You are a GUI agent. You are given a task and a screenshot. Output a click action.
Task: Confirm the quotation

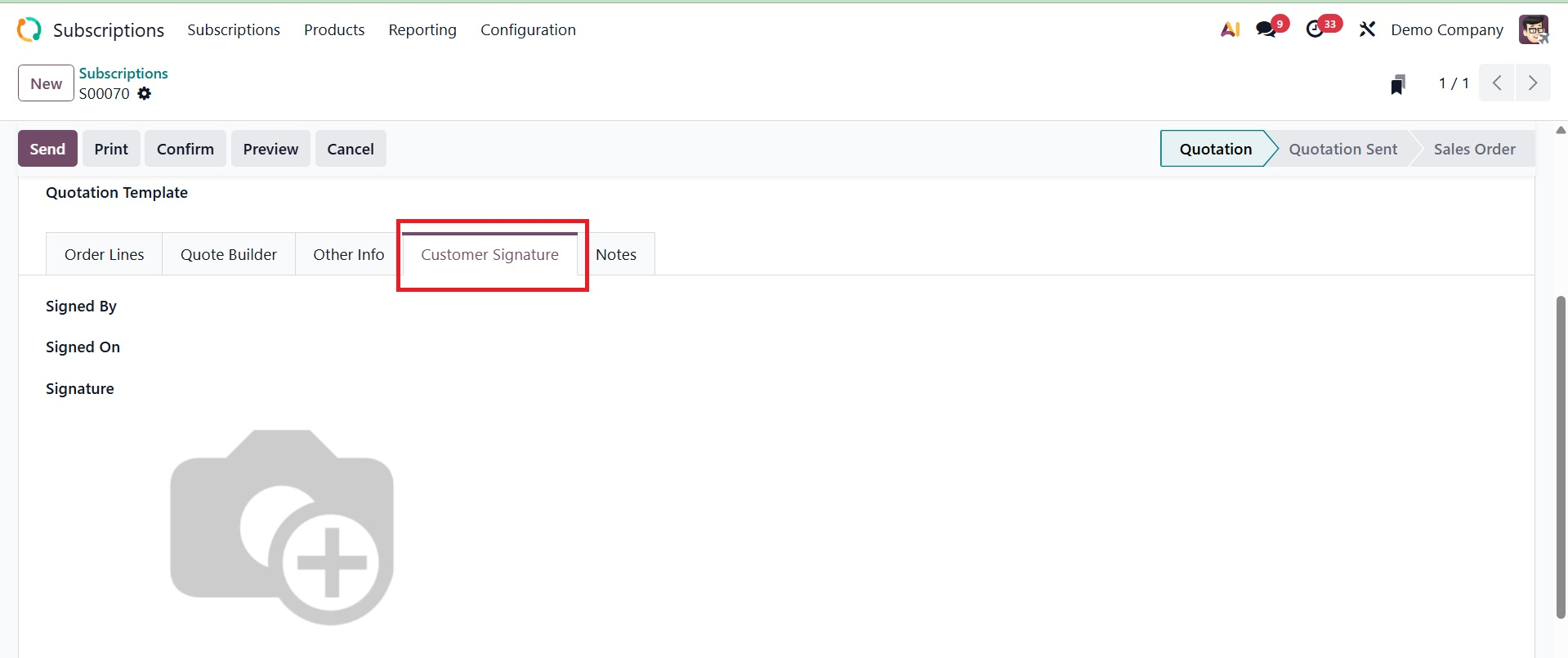click(x=185, y=149)
